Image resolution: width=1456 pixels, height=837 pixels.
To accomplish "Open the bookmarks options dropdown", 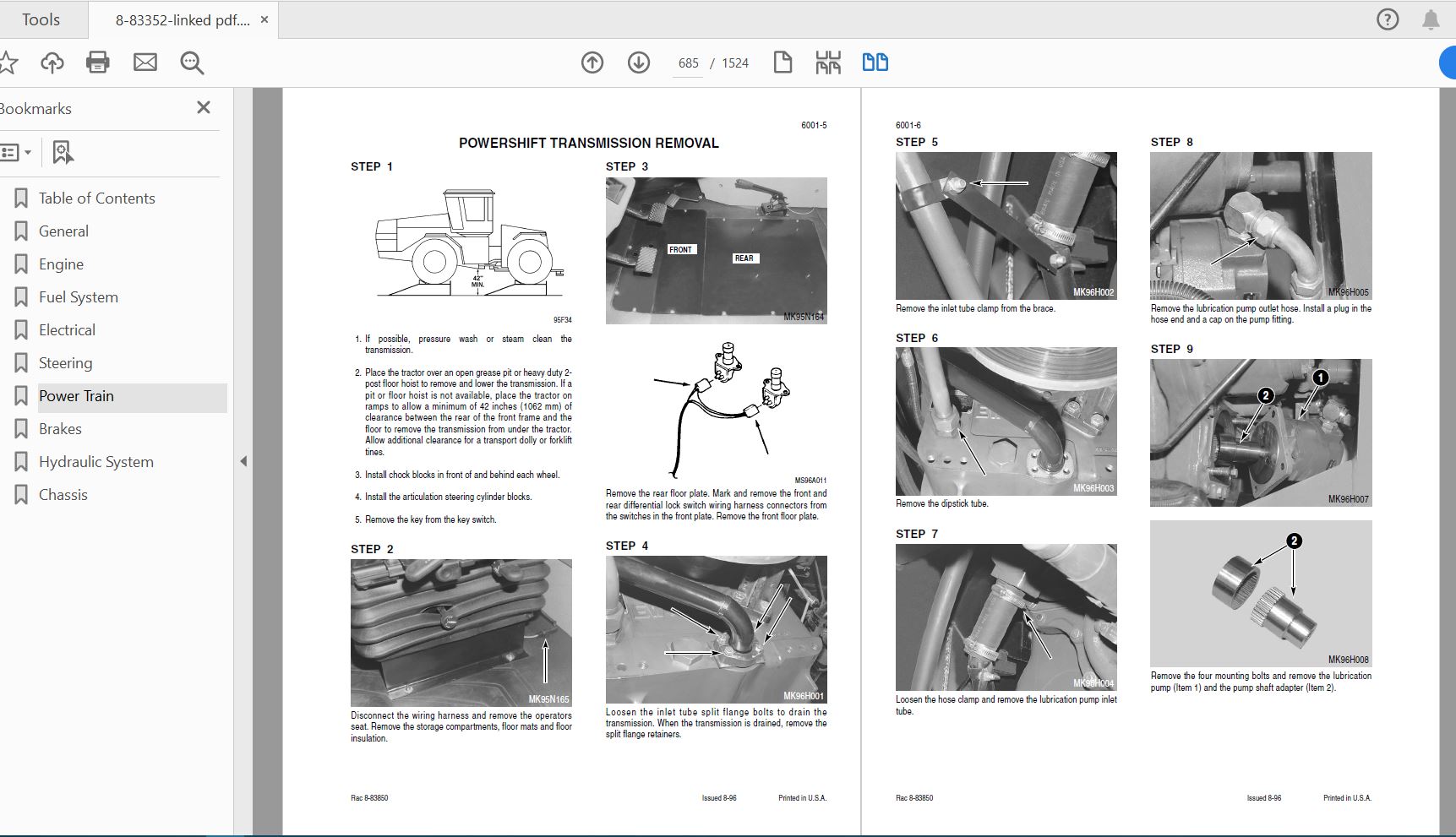I will 16,153.
